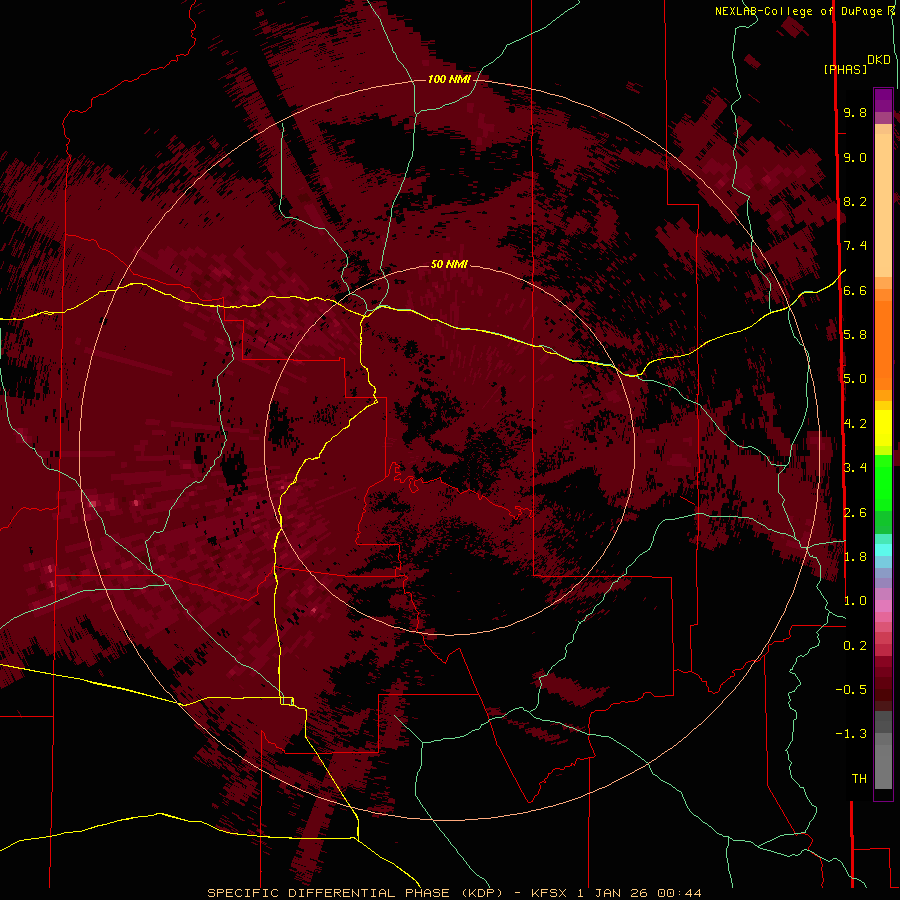This screenshot has width=900, height=900.
Task: Select the 5.0 value on the scale
Action: coord(855,379)
